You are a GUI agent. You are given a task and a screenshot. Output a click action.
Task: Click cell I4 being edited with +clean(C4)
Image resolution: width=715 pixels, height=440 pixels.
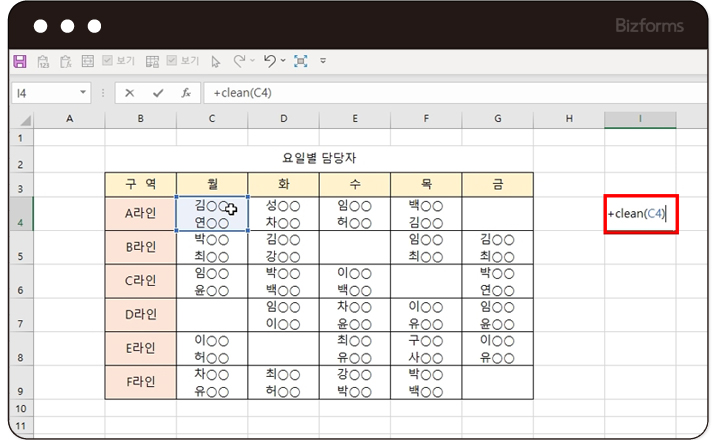pyautogui.click(x=640, y=214)
